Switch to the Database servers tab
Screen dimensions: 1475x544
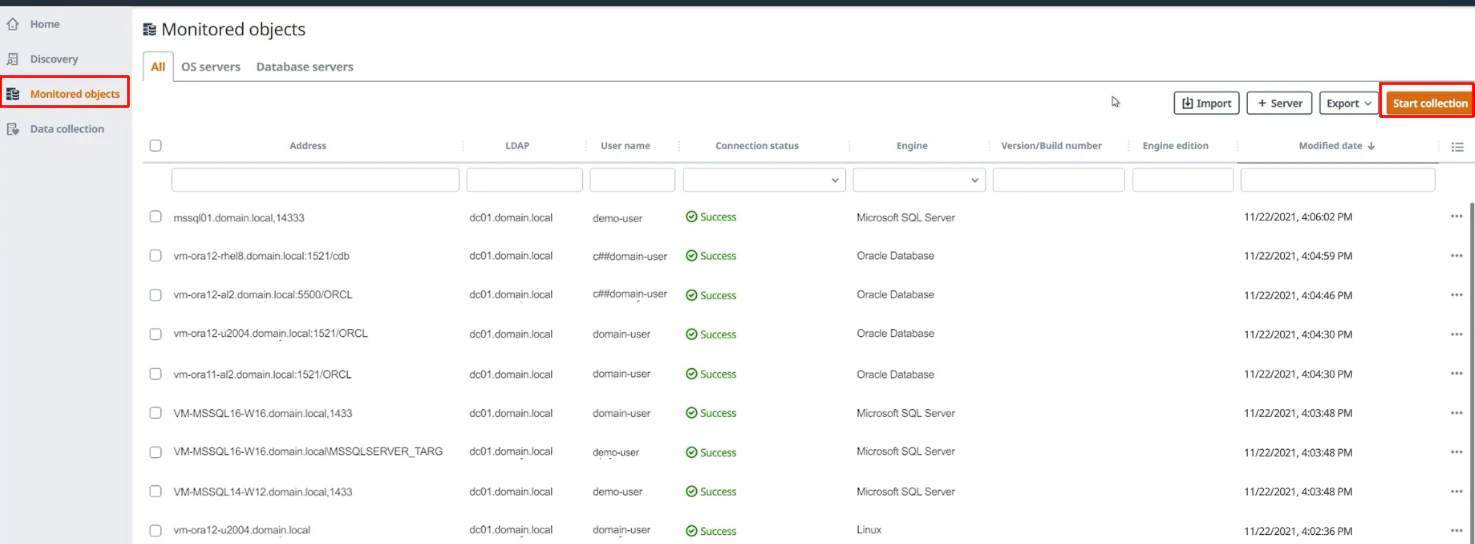(305, 67)
